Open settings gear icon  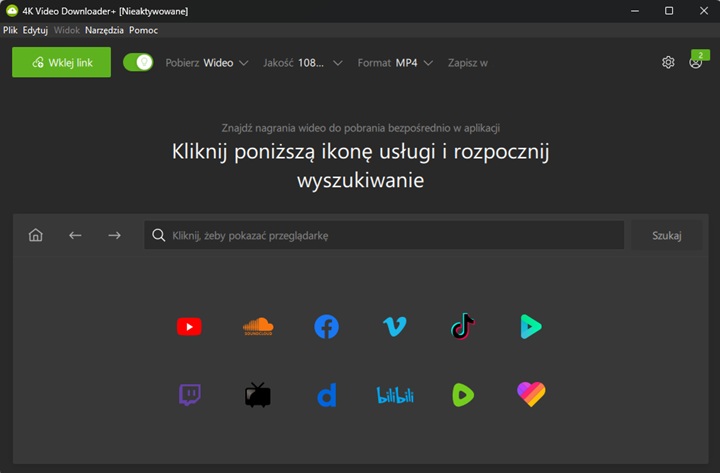click(x=668, y=62)
